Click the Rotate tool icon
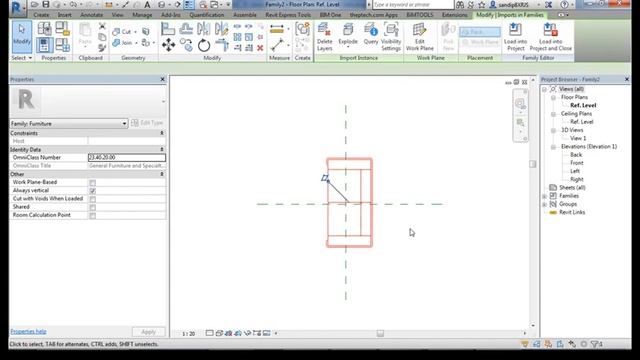The image size is (640, 360). (x=204, y=45)
